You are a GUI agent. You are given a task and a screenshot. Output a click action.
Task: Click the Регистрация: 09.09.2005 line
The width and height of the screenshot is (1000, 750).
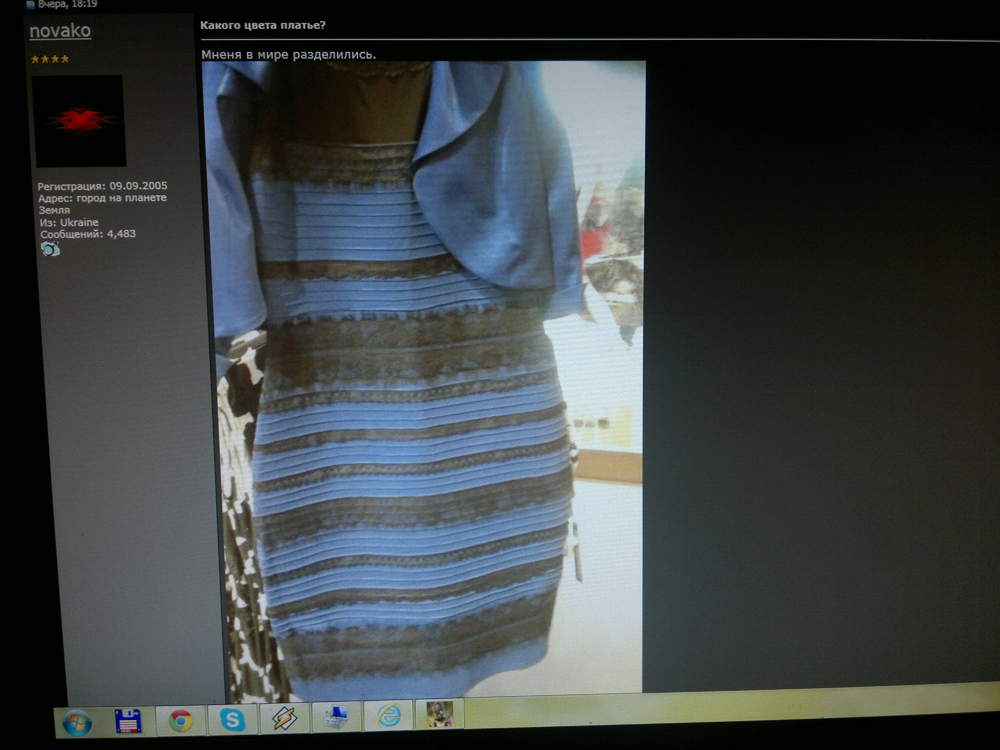102,186
